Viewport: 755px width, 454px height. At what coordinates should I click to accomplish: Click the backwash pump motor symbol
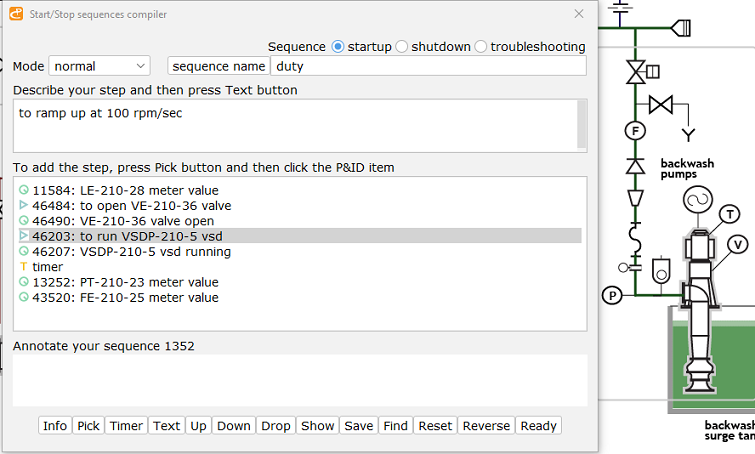tap(698, 199)
